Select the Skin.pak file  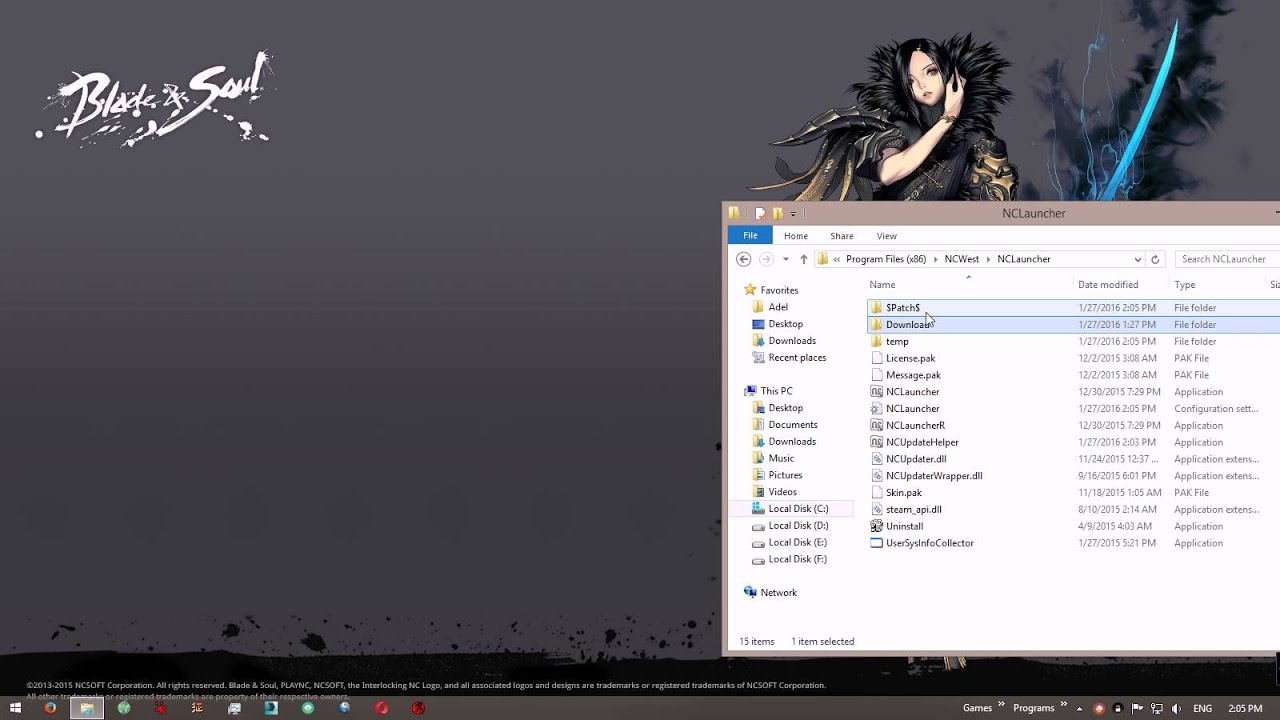[x=903, y=492]
